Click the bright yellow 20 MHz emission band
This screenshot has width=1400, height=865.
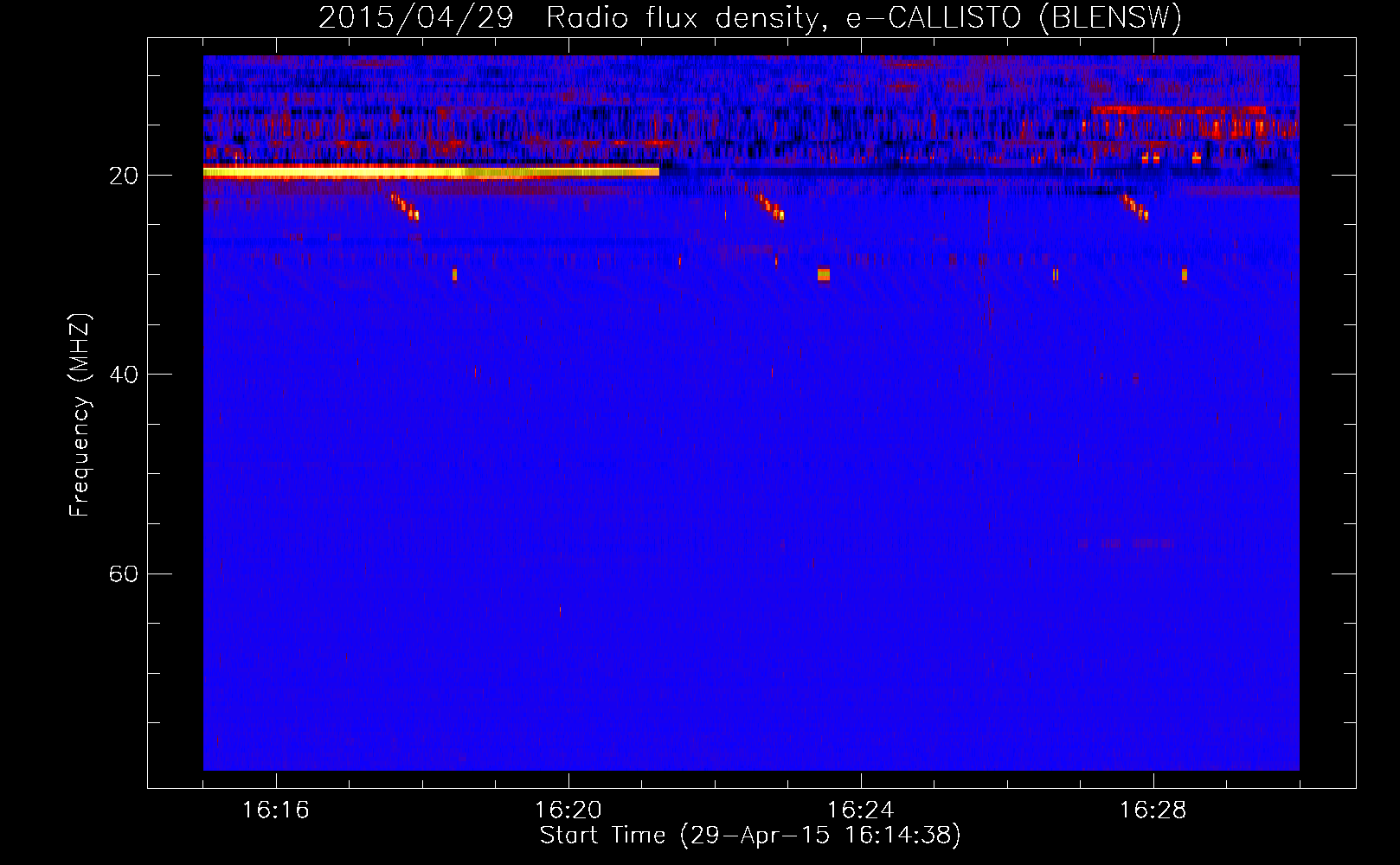click(x=431, y=172)
